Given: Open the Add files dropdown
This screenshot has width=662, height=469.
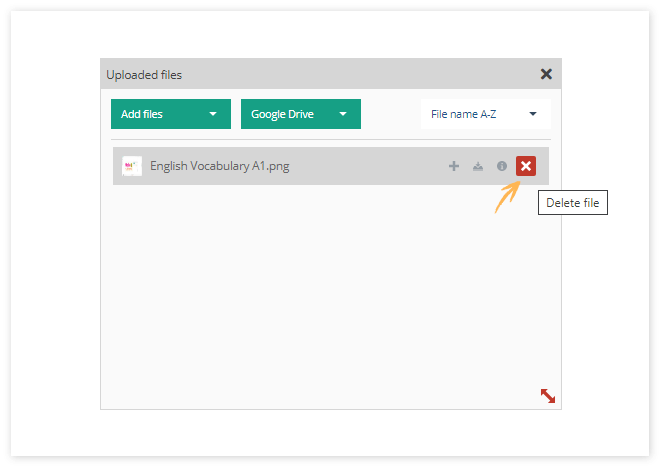Looking at the screenshot, I should [x=171, y=114].
